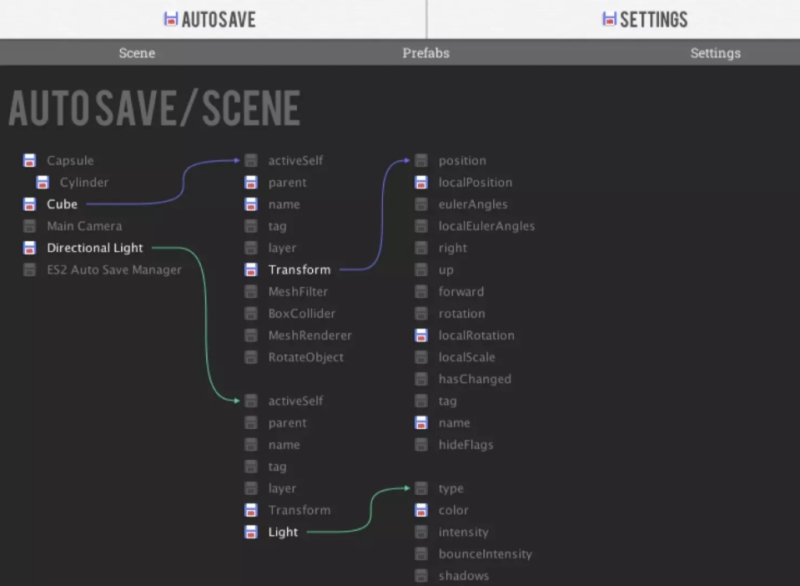Toggle the localRotation save icon
This screenshot has width=800, height=586.
[421, 335]
